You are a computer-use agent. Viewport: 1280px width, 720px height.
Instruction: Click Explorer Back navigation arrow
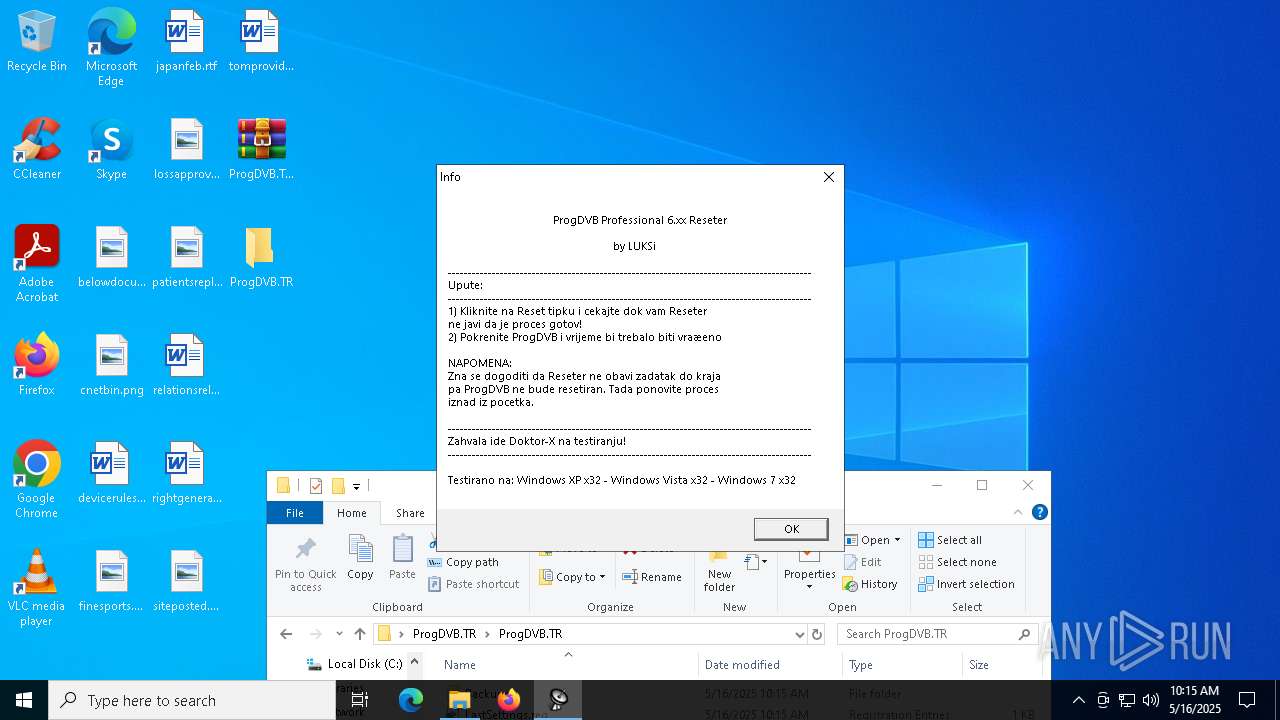(286, 634)
